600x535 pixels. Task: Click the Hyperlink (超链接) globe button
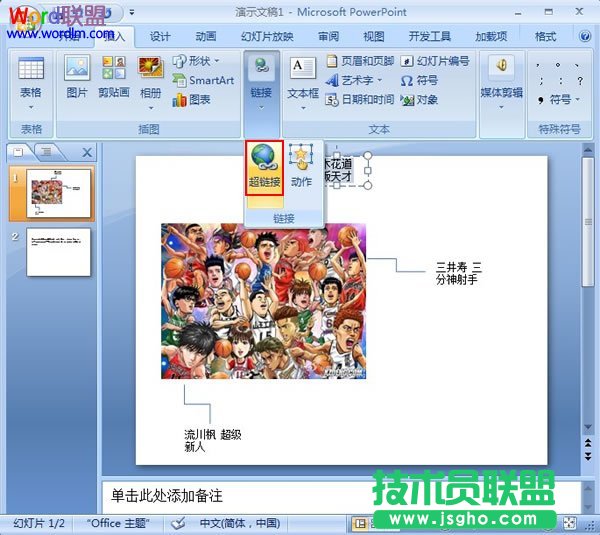point(264,167)
